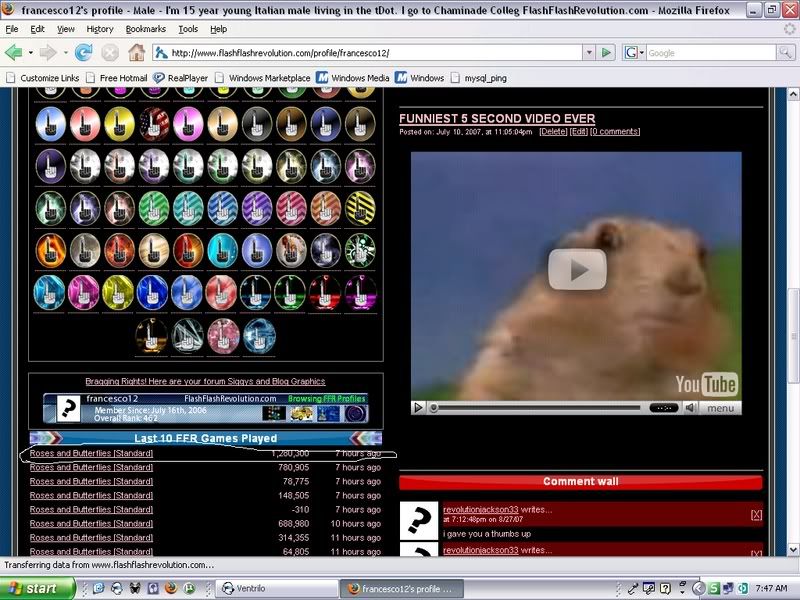Click the first Roses and Butterflies [Standard] link
This screenshot has height=600, width=800.
(91, 453)
